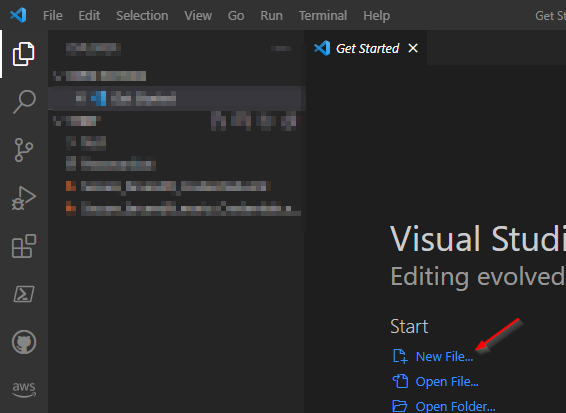
Task: Open the Go menu
Action: coord(236,16)
